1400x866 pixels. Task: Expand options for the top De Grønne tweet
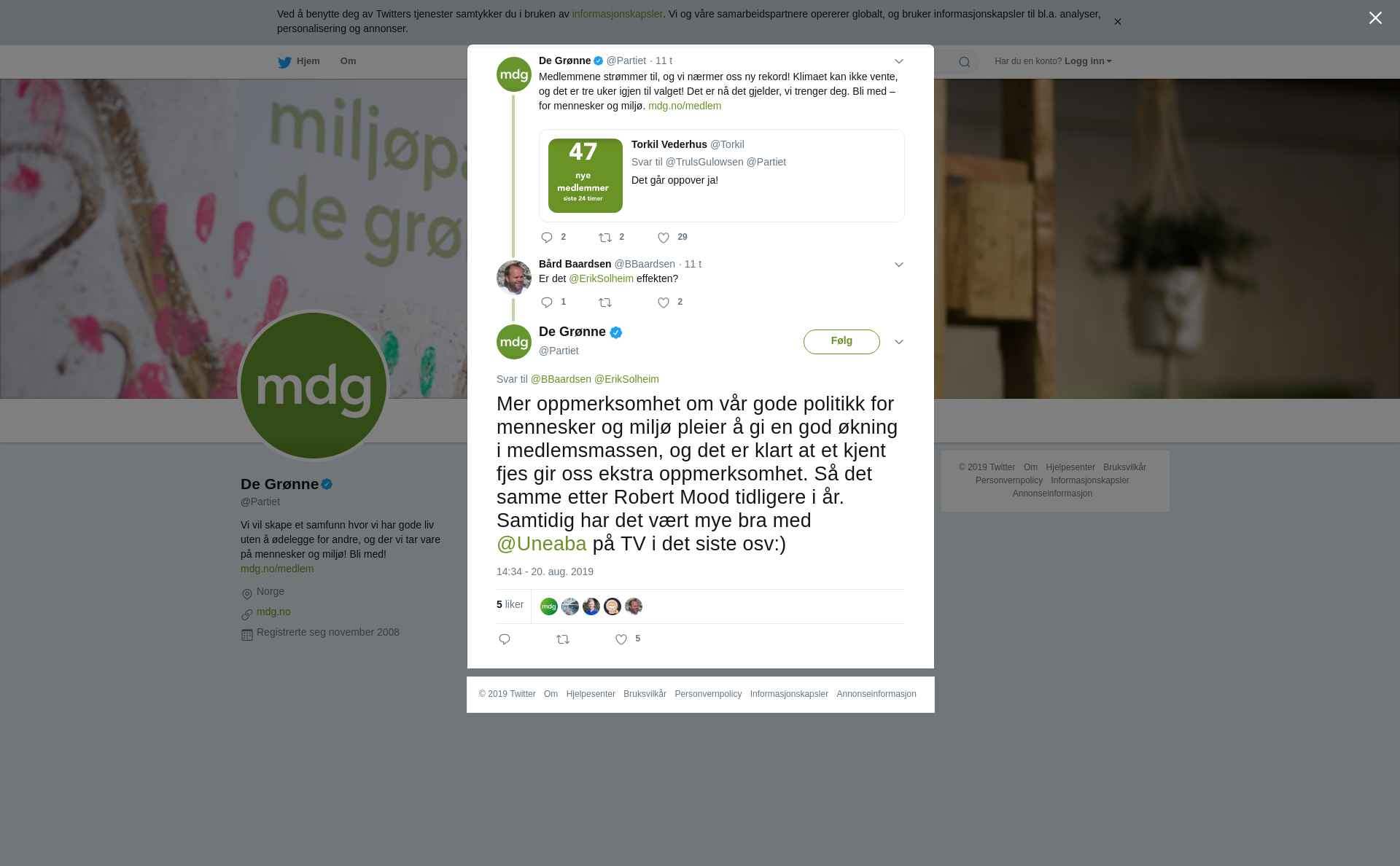[899, 61]
